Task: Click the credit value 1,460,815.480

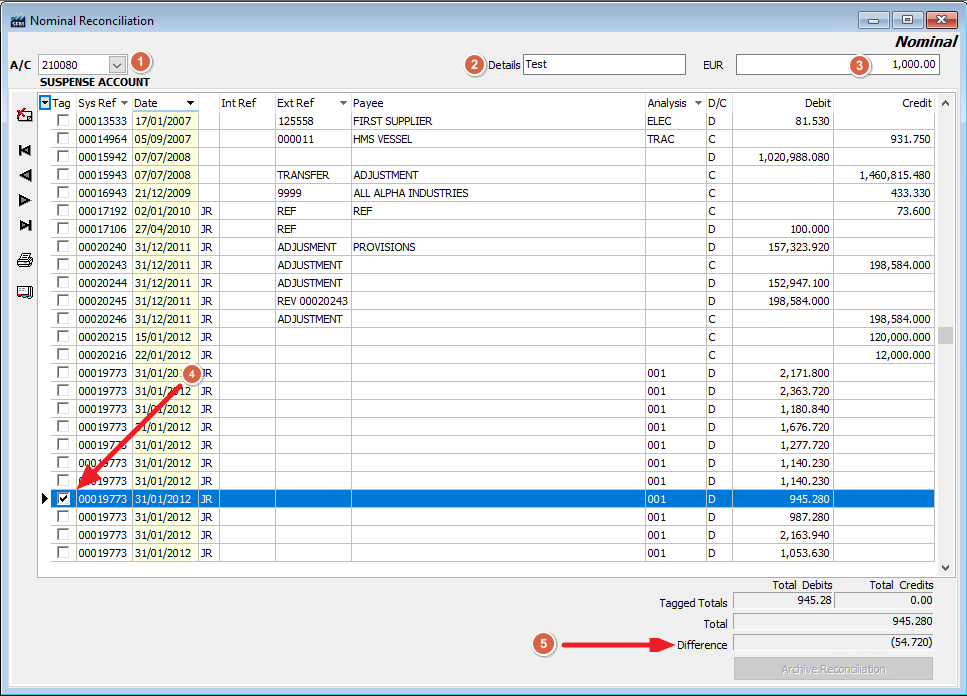Action: click(x=895, y=175)
